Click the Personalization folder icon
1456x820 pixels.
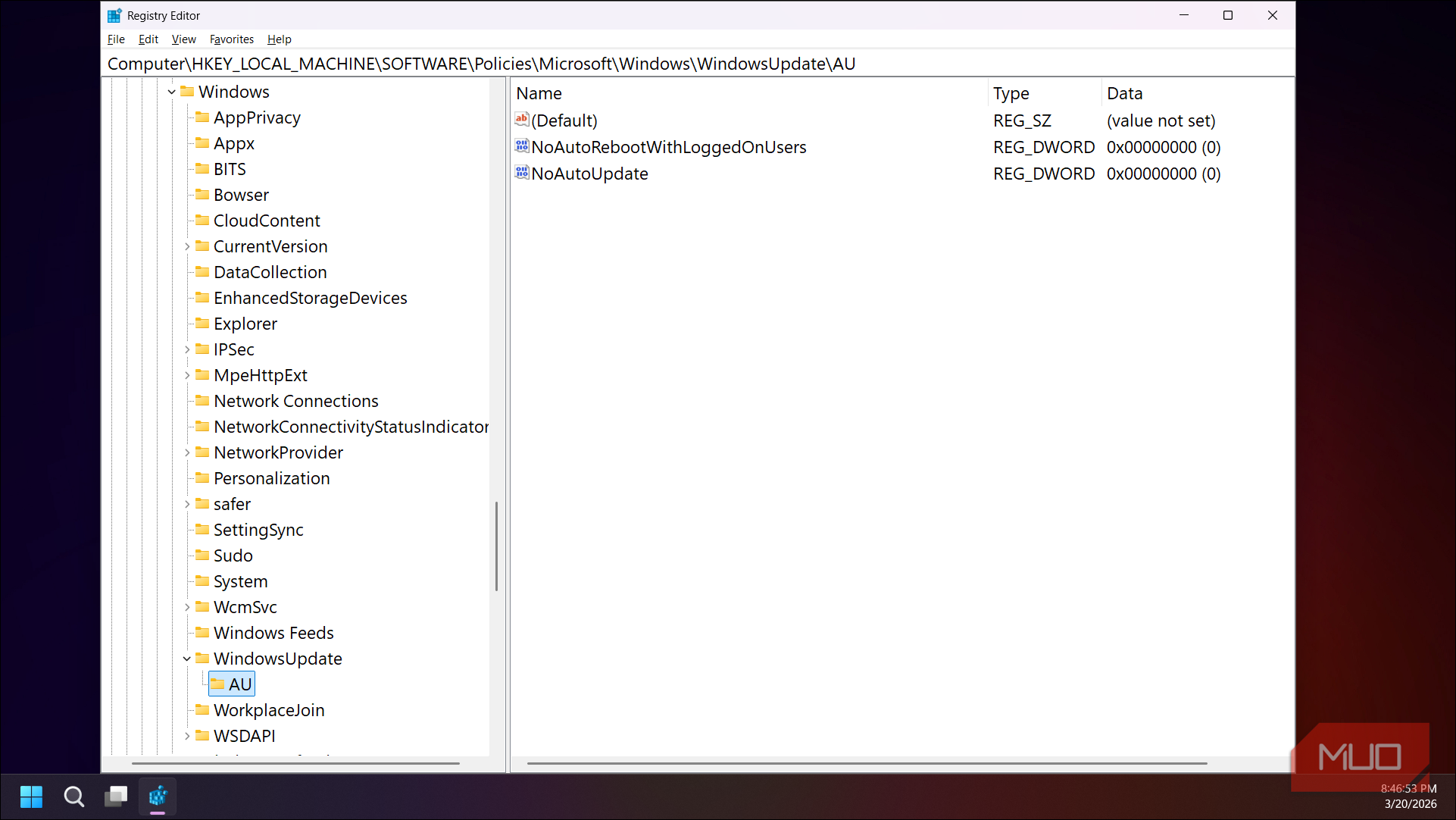pyautogui.click(x=202, y=477)
